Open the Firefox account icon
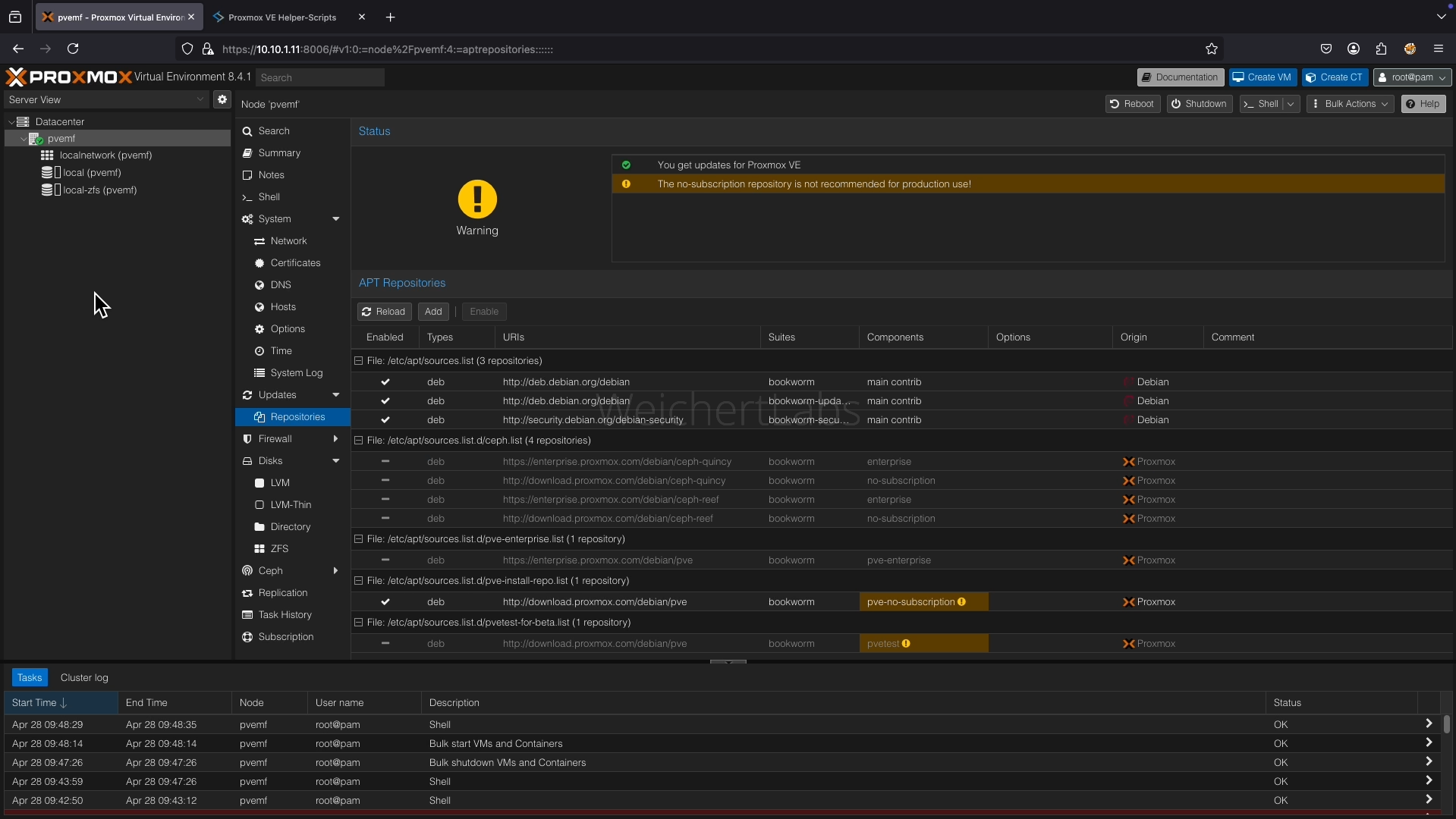Image resolution: width=1456 pixels, height=819 pixels. 1353,49
